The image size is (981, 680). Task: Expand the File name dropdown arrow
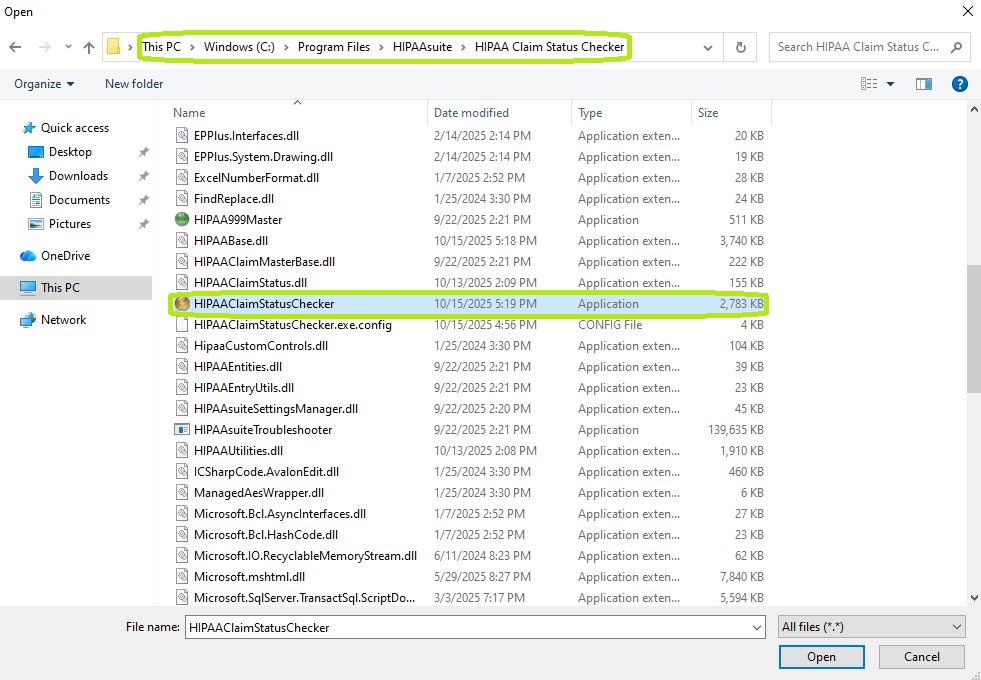pyautogui.click(x=756, y=627)
